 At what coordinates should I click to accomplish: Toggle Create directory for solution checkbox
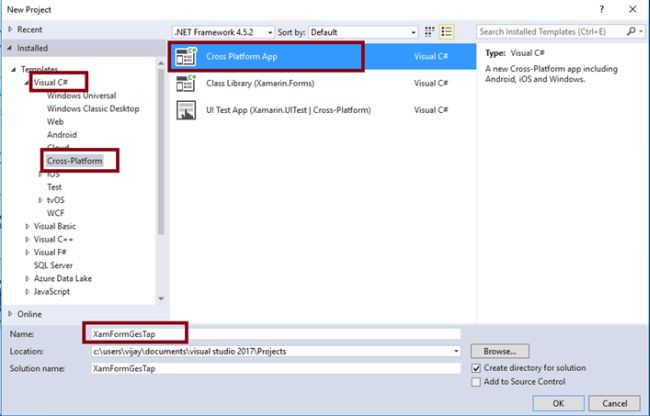click(476, 368)
